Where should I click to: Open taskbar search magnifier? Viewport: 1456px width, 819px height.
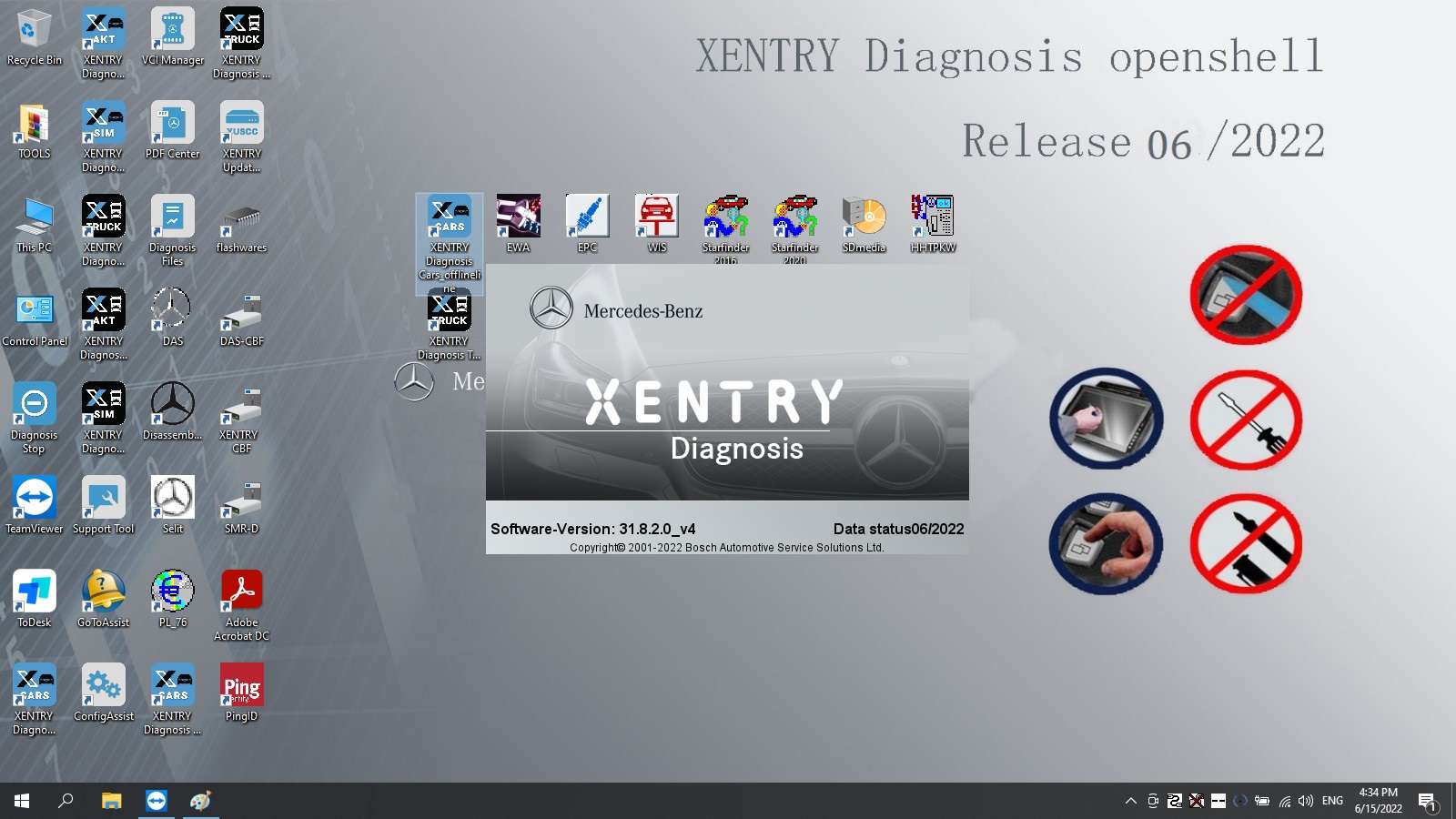click(66, 801)
